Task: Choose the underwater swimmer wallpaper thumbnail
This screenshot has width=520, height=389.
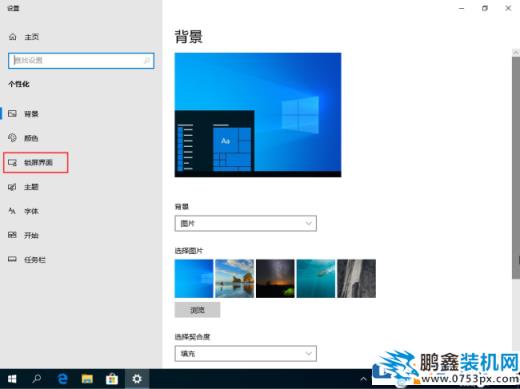Action: tap(316, 278)
